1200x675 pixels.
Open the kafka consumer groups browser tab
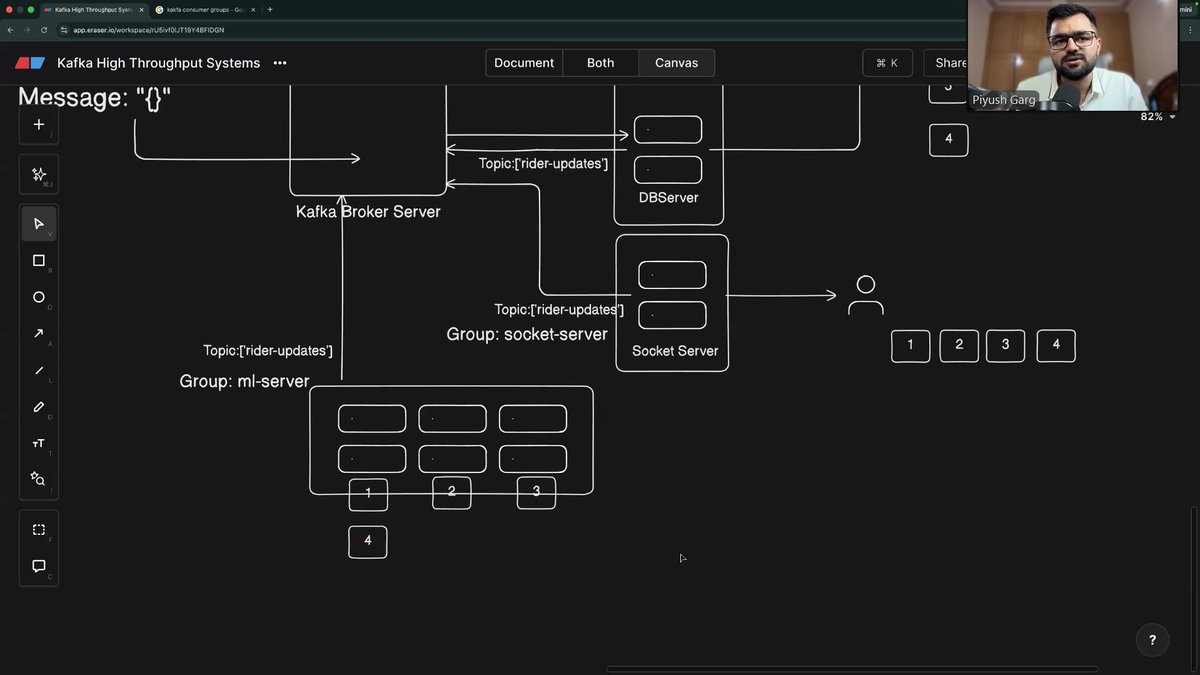206,9
